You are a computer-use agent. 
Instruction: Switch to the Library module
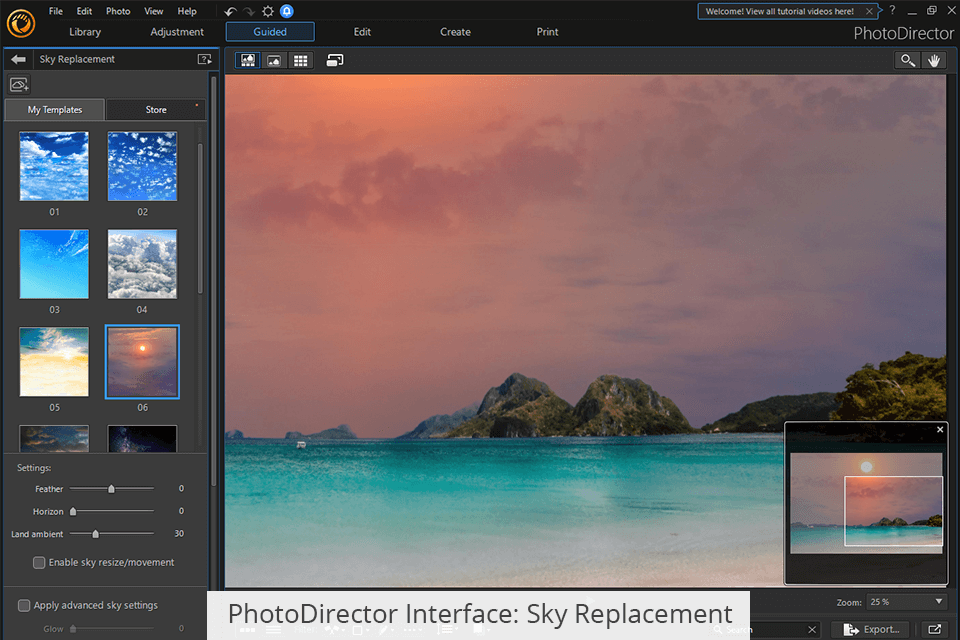click(x=84, y=32)
